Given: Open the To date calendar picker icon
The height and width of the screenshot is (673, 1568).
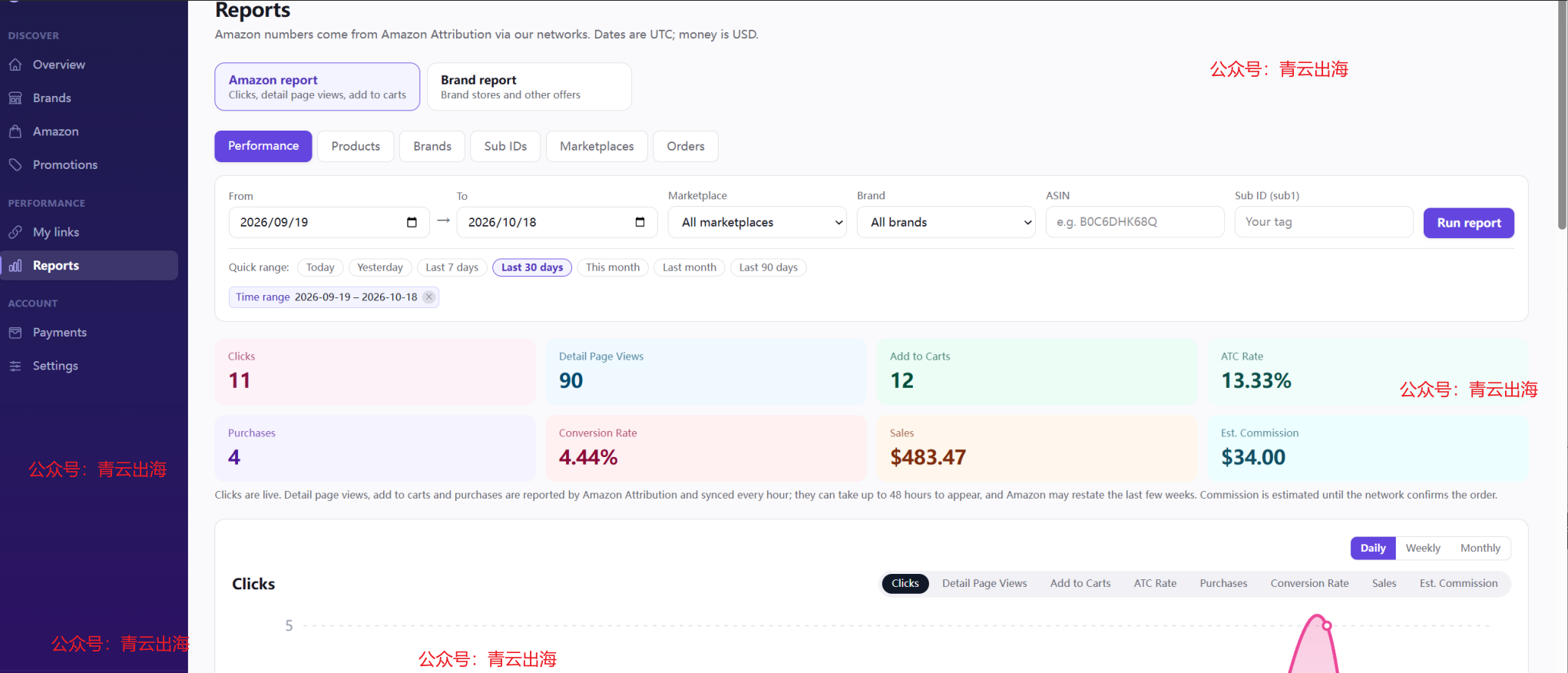Looking at the screenshot, I should (640, 222).
